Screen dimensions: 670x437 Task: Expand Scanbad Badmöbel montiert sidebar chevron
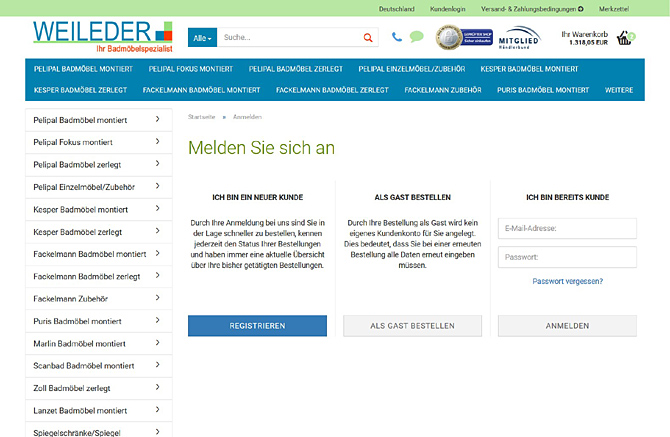click(x=157, y=365)
